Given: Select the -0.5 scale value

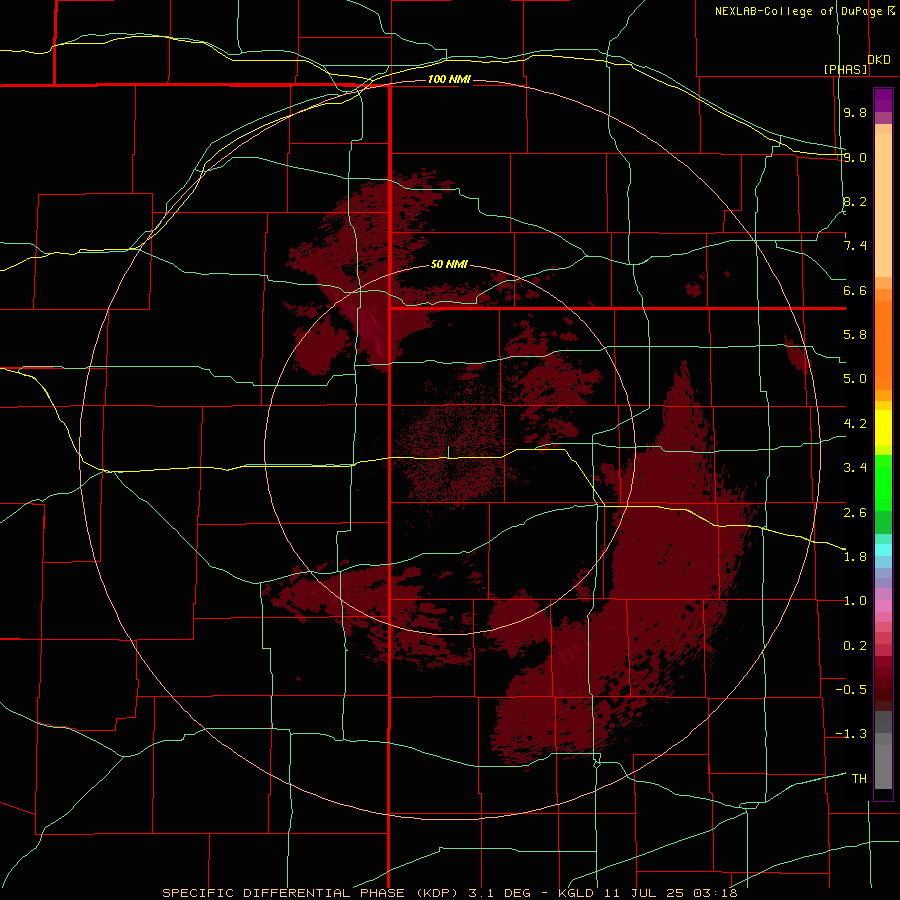Looking at the screenshot, I should 851,689.
